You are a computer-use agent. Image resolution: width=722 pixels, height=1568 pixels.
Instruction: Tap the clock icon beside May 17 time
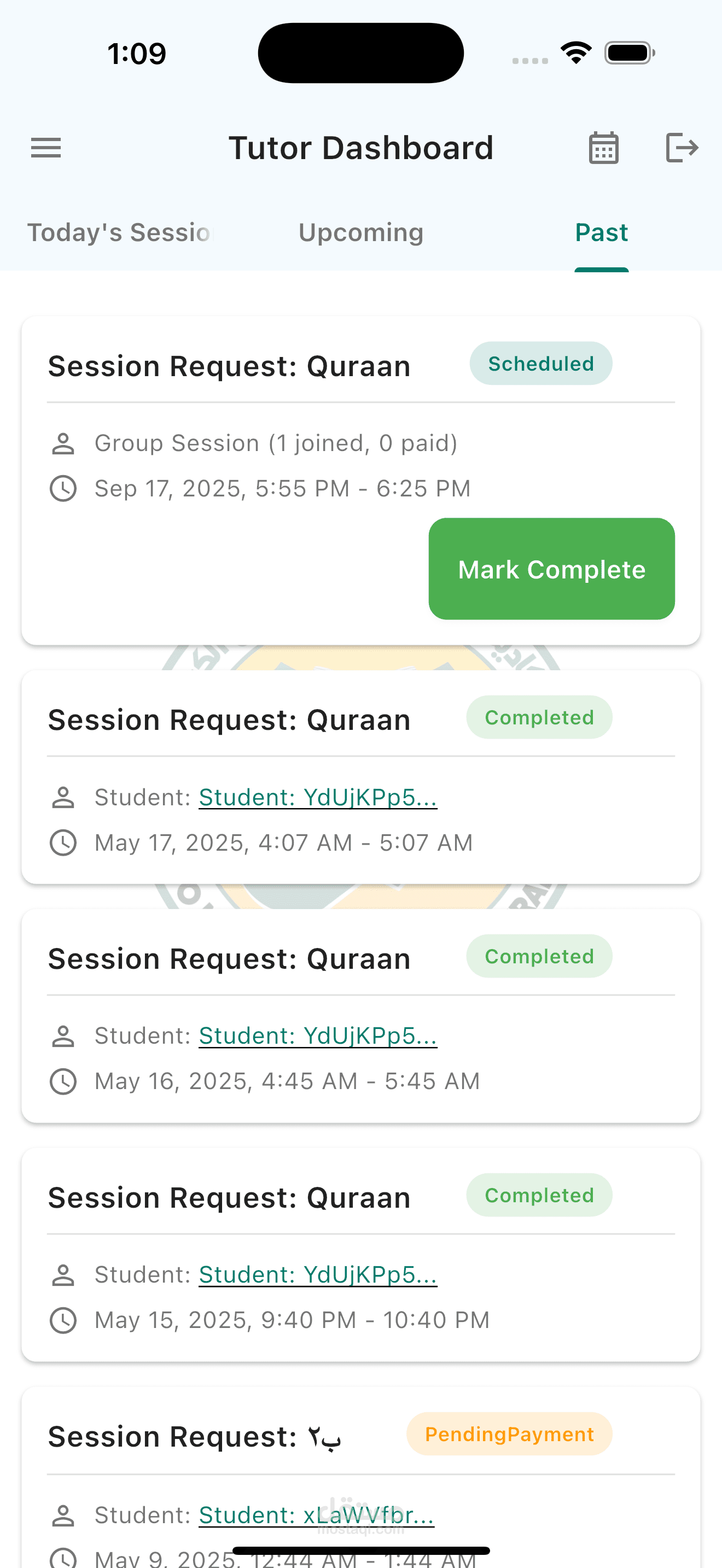(x=63, y=843)
